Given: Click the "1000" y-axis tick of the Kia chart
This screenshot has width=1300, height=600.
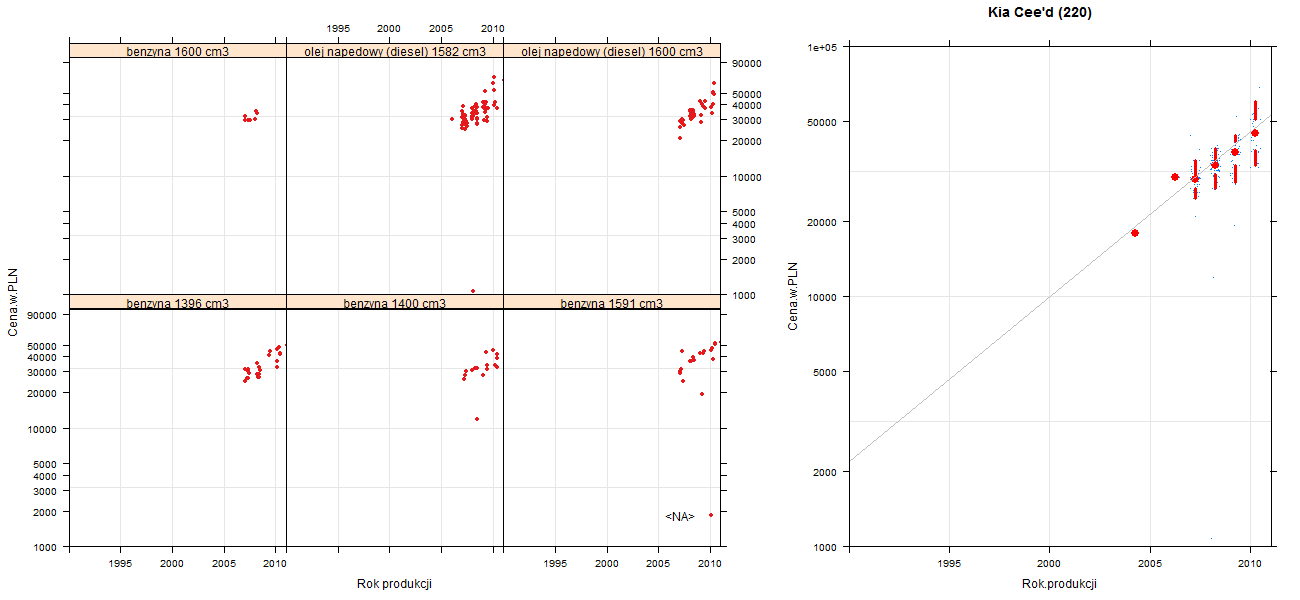Looking at the screenshot, I should [x=826, y=546].
